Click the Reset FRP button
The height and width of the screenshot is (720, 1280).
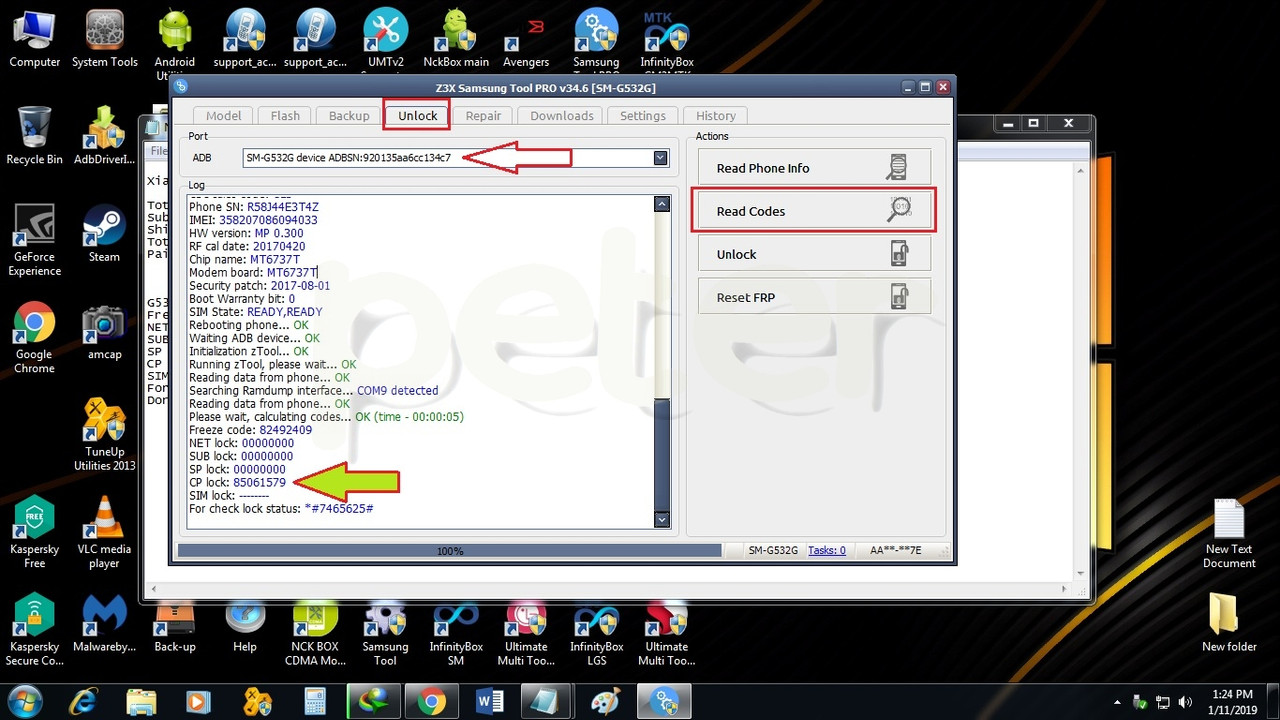pos(814,297)
